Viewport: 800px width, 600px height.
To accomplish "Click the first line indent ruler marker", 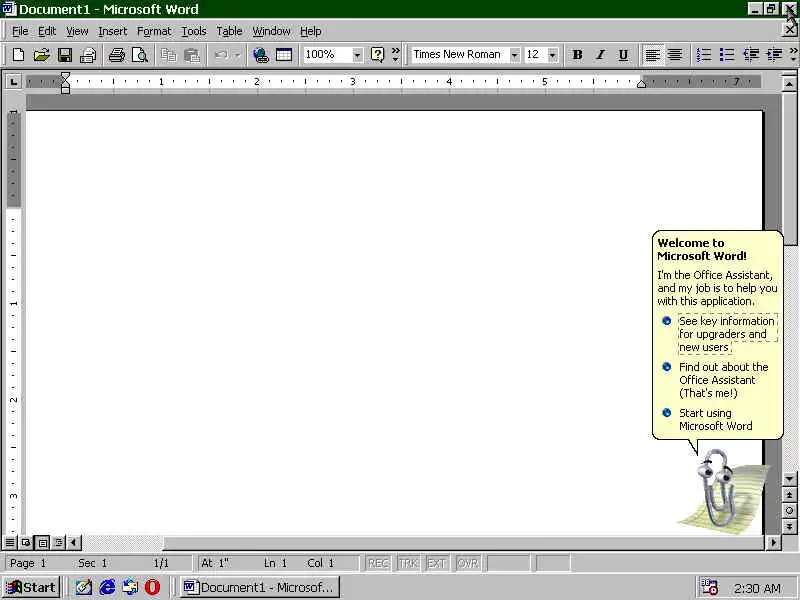I will 65,77.
